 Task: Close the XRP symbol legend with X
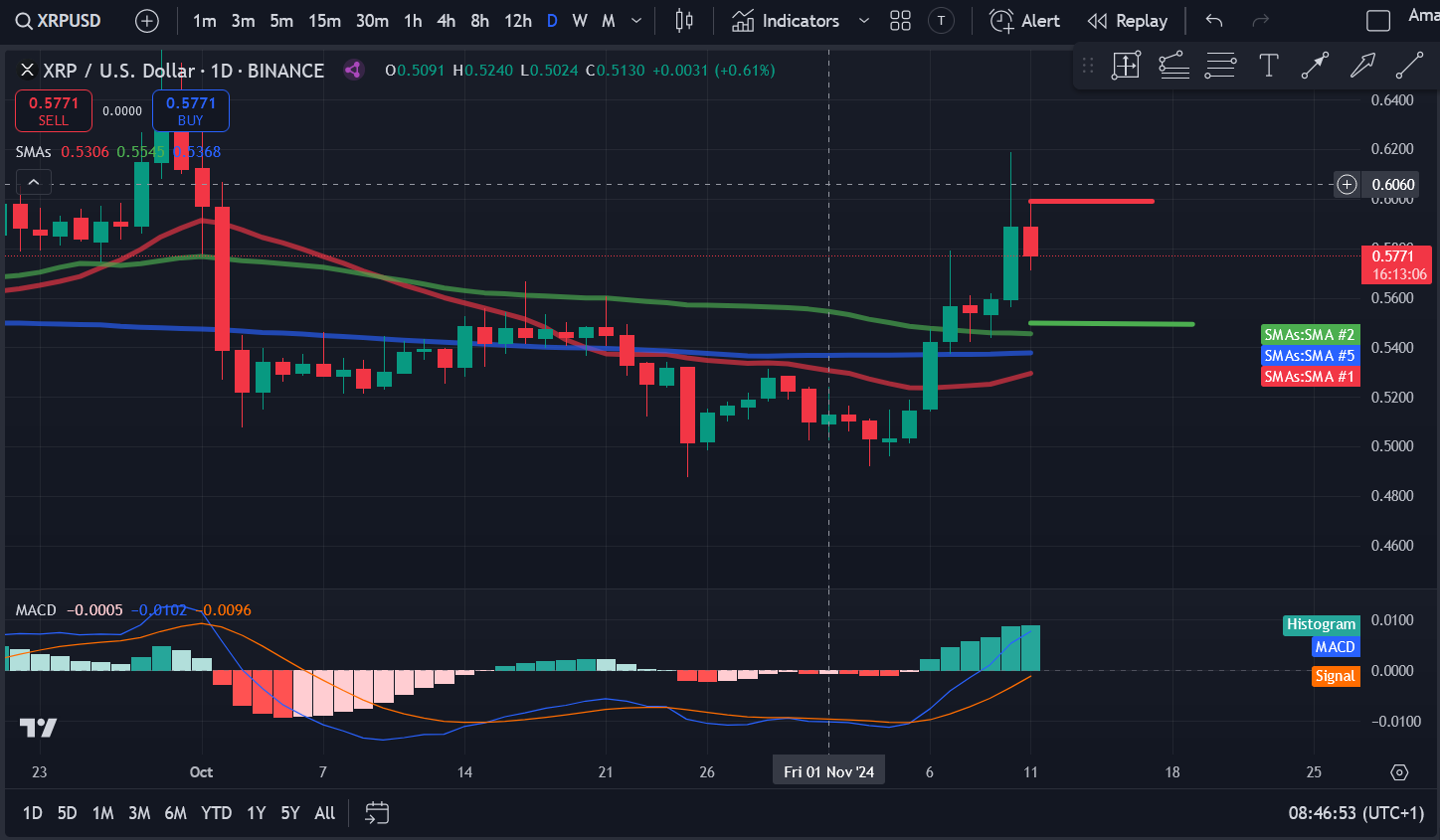click(x=27, y=71)
